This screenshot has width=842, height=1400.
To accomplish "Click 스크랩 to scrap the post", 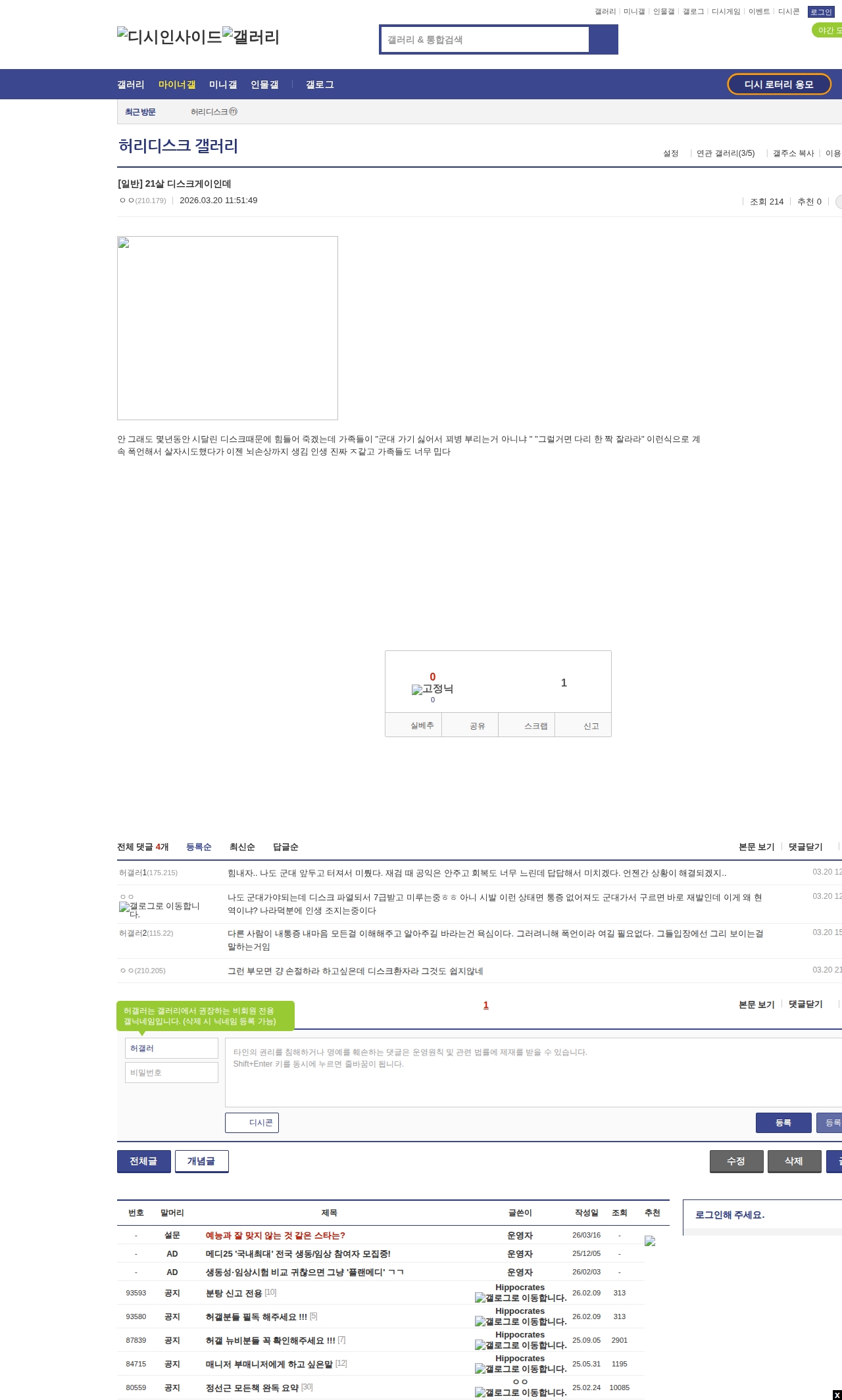I will 527,725.
